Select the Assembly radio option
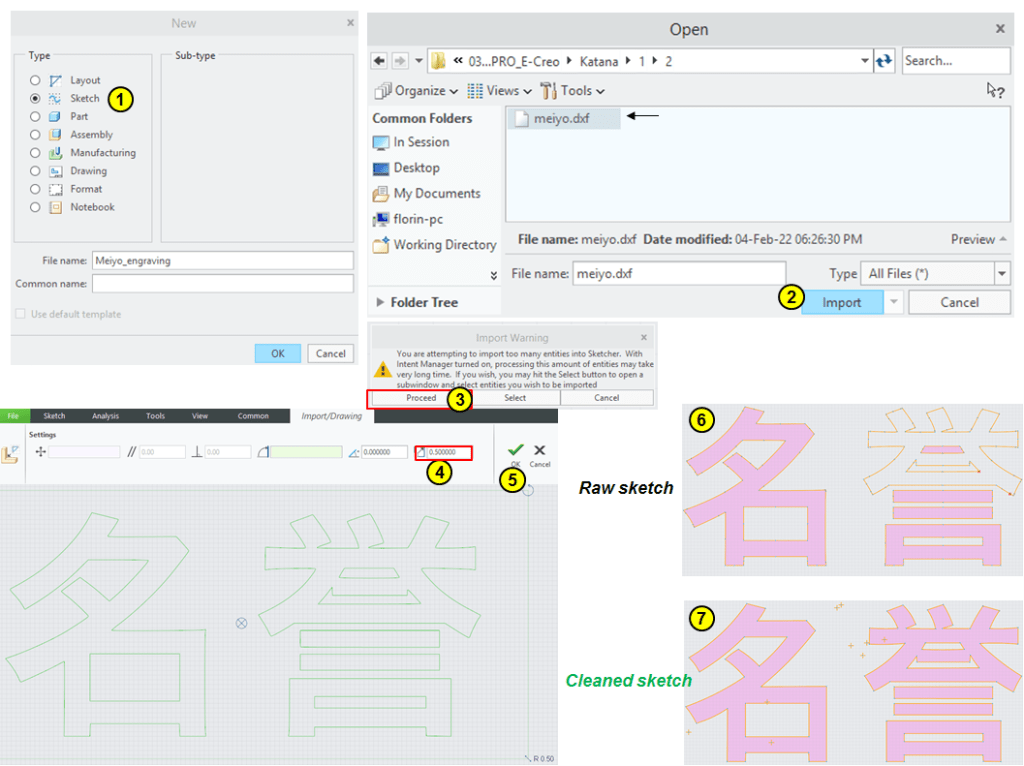 35,135
